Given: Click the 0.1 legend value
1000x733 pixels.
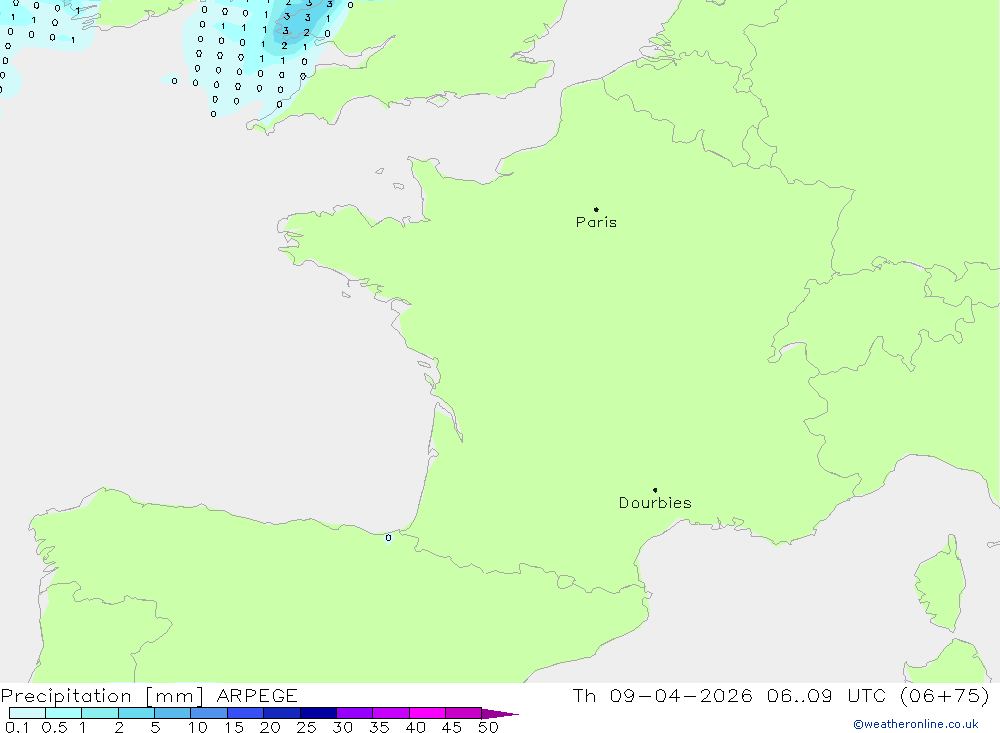Looking at the screenshot, I should point(17,727).
